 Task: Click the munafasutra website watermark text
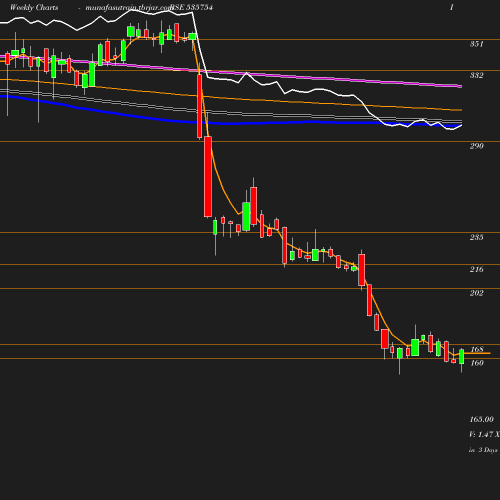[129, 8]
